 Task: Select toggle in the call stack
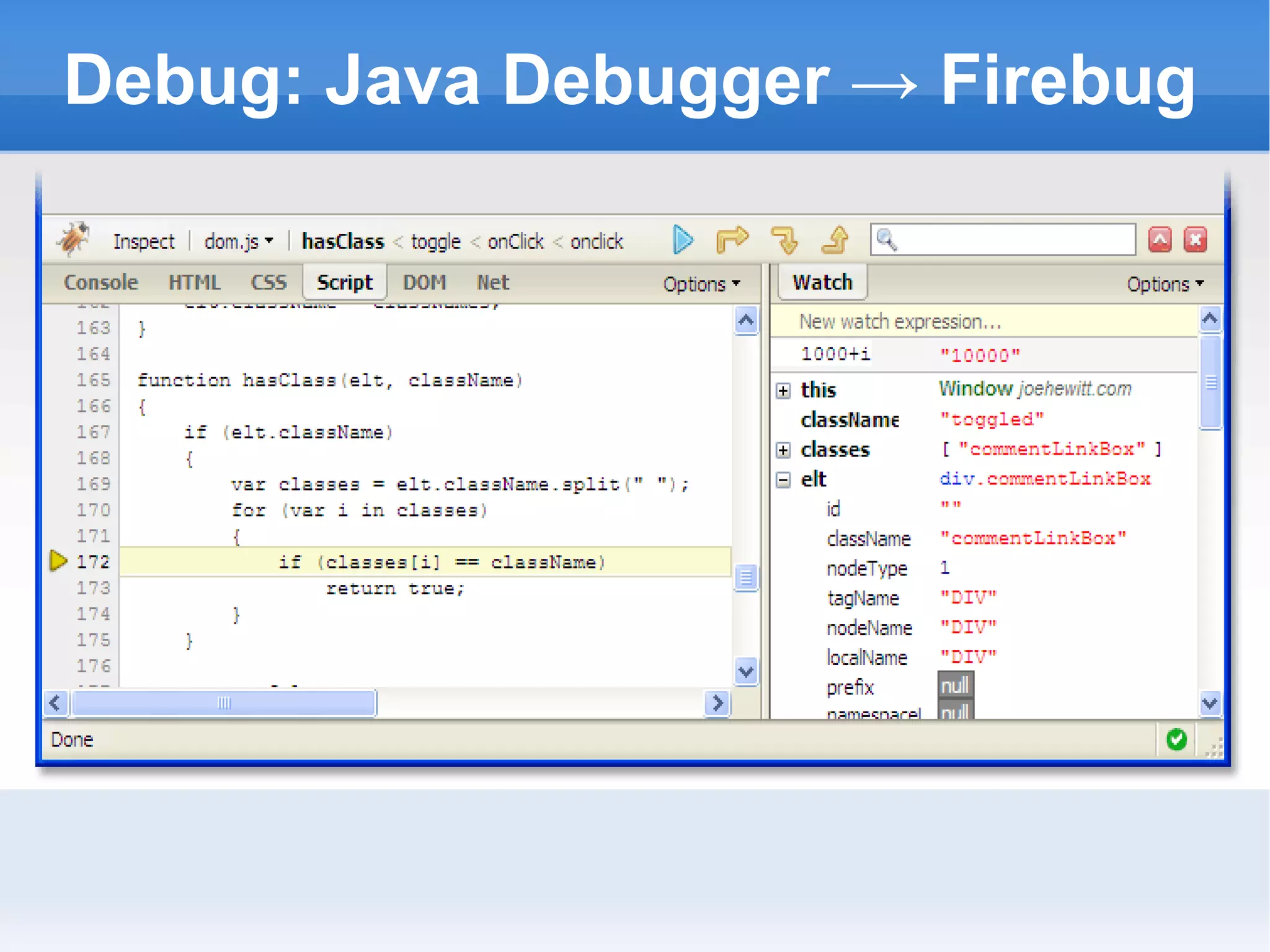click(x=436, y=241)
